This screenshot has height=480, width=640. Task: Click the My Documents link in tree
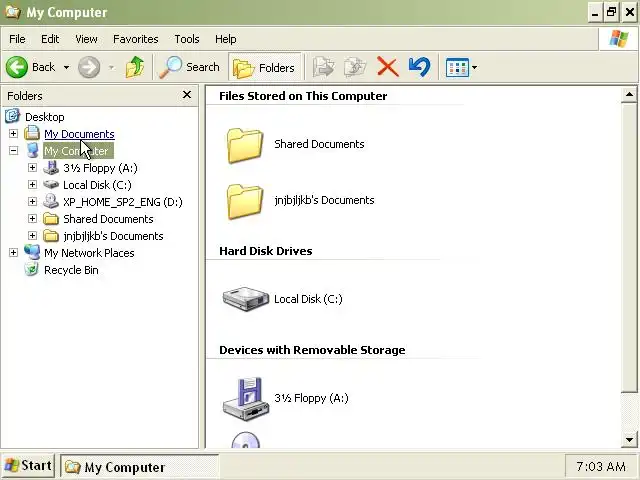pos(79,134)
